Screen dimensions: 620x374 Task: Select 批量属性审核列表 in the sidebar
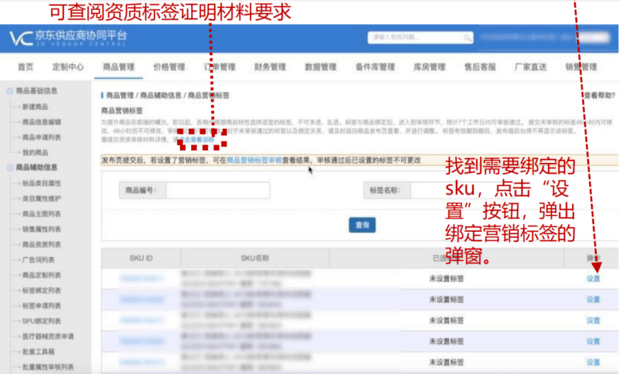pos(48,367)
